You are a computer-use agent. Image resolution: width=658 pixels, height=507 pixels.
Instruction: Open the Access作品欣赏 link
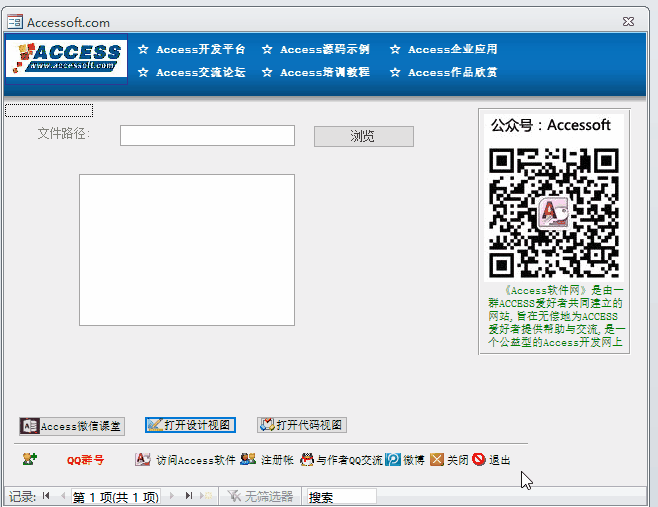pyautogui.click(x=453, y=73)
